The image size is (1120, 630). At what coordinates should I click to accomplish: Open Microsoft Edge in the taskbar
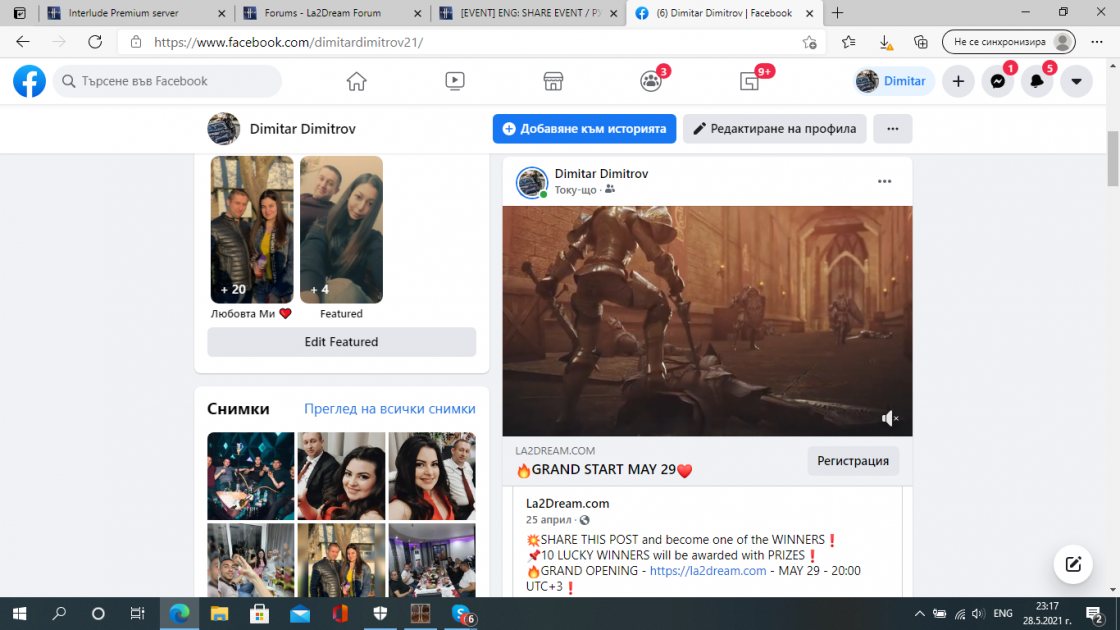[x=179, y=613]
